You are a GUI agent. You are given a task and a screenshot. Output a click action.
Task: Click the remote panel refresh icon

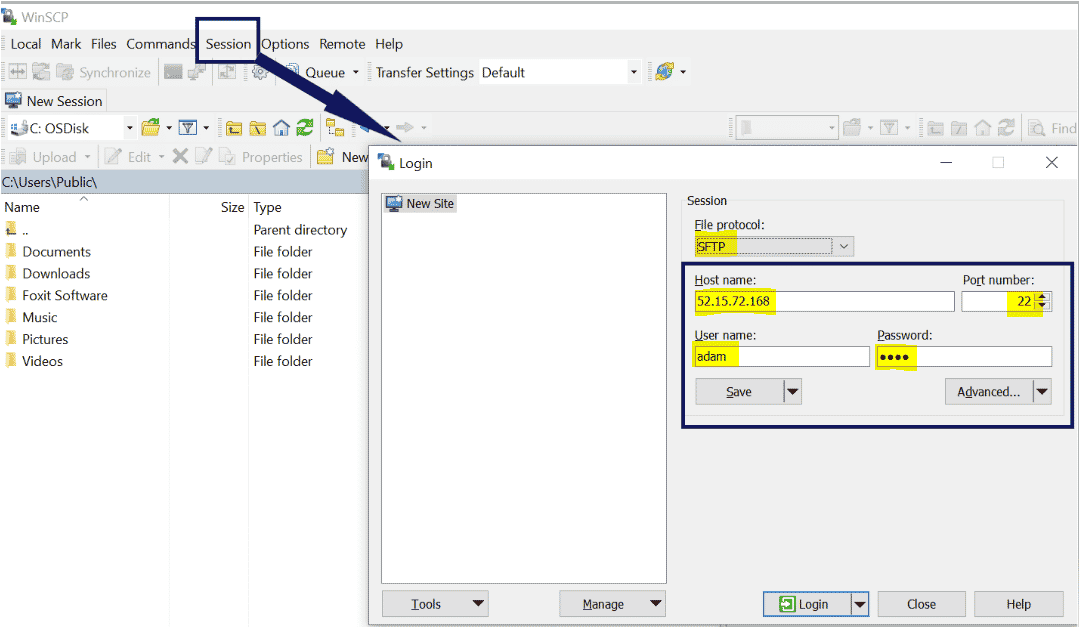click(1006, 127)
